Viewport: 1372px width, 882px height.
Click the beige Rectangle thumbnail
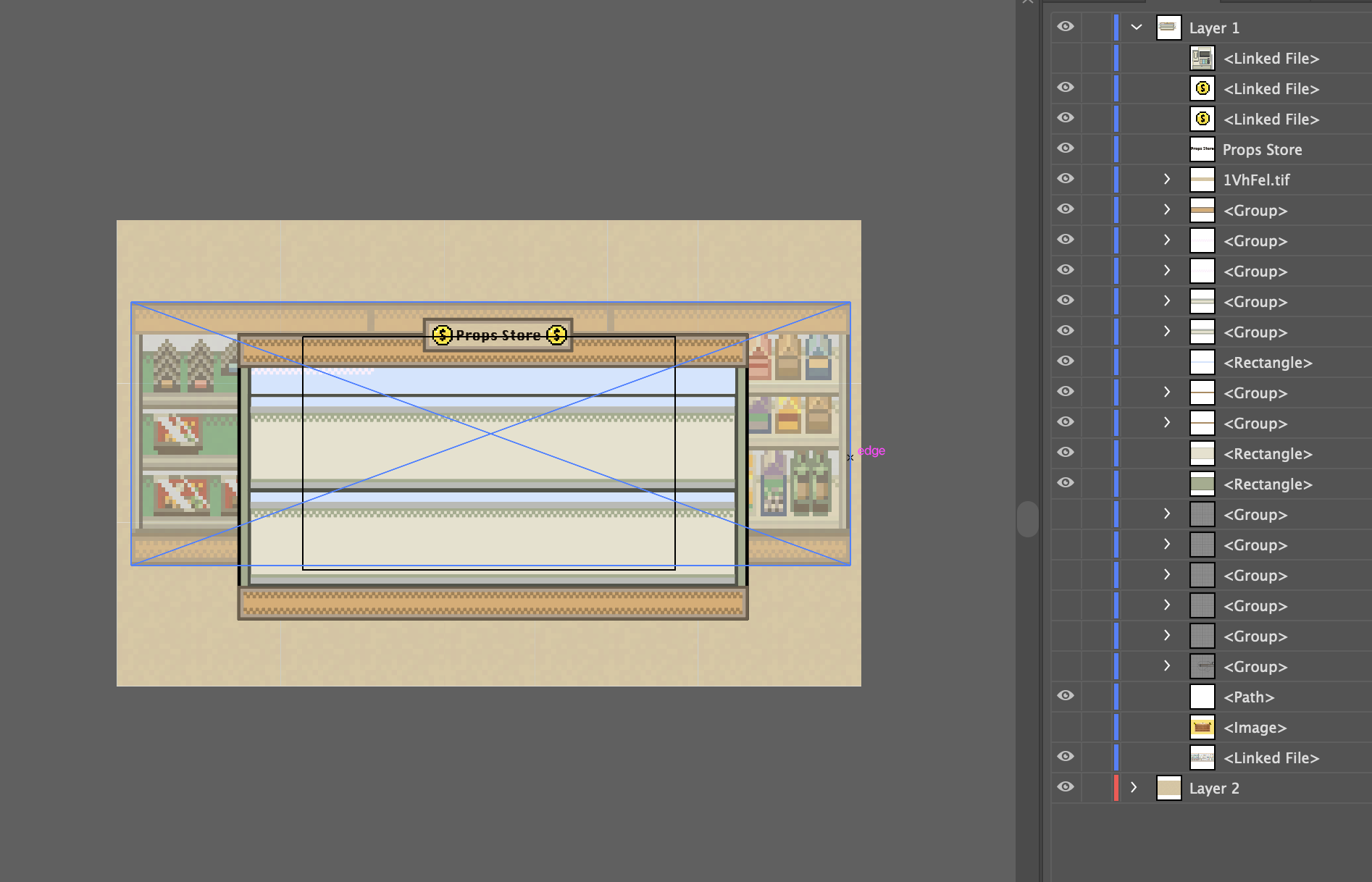click(x=1202, y=453)
